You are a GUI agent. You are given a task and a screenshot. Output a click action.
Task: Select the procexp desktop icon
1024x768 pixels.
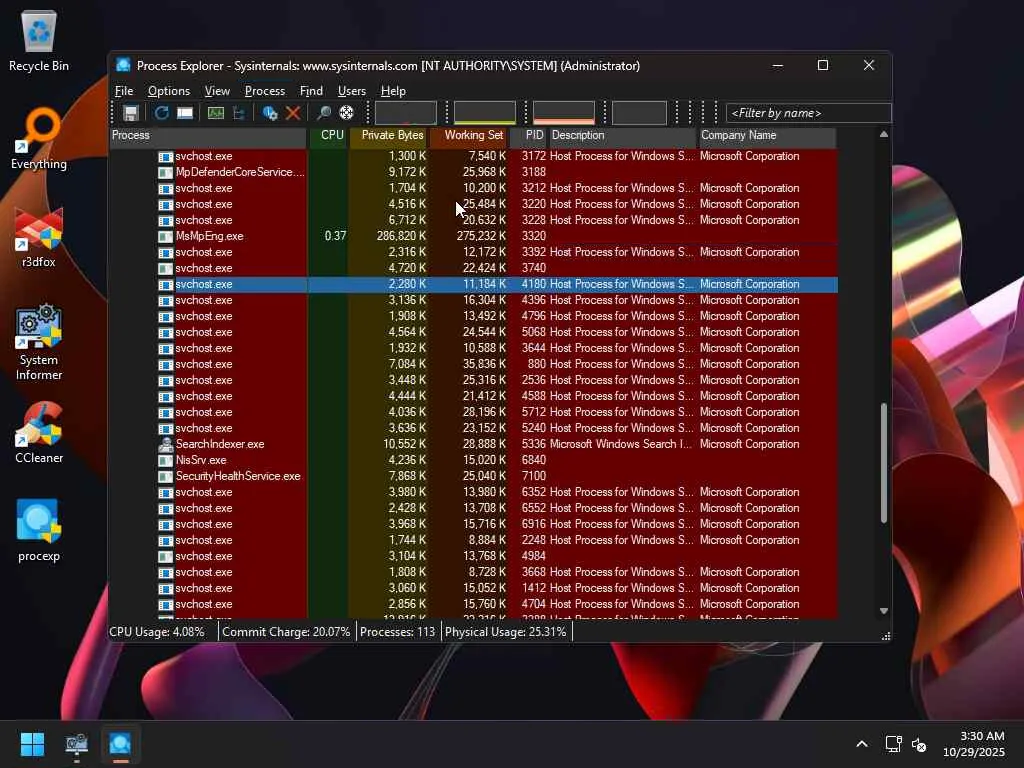tap(39, 530)
